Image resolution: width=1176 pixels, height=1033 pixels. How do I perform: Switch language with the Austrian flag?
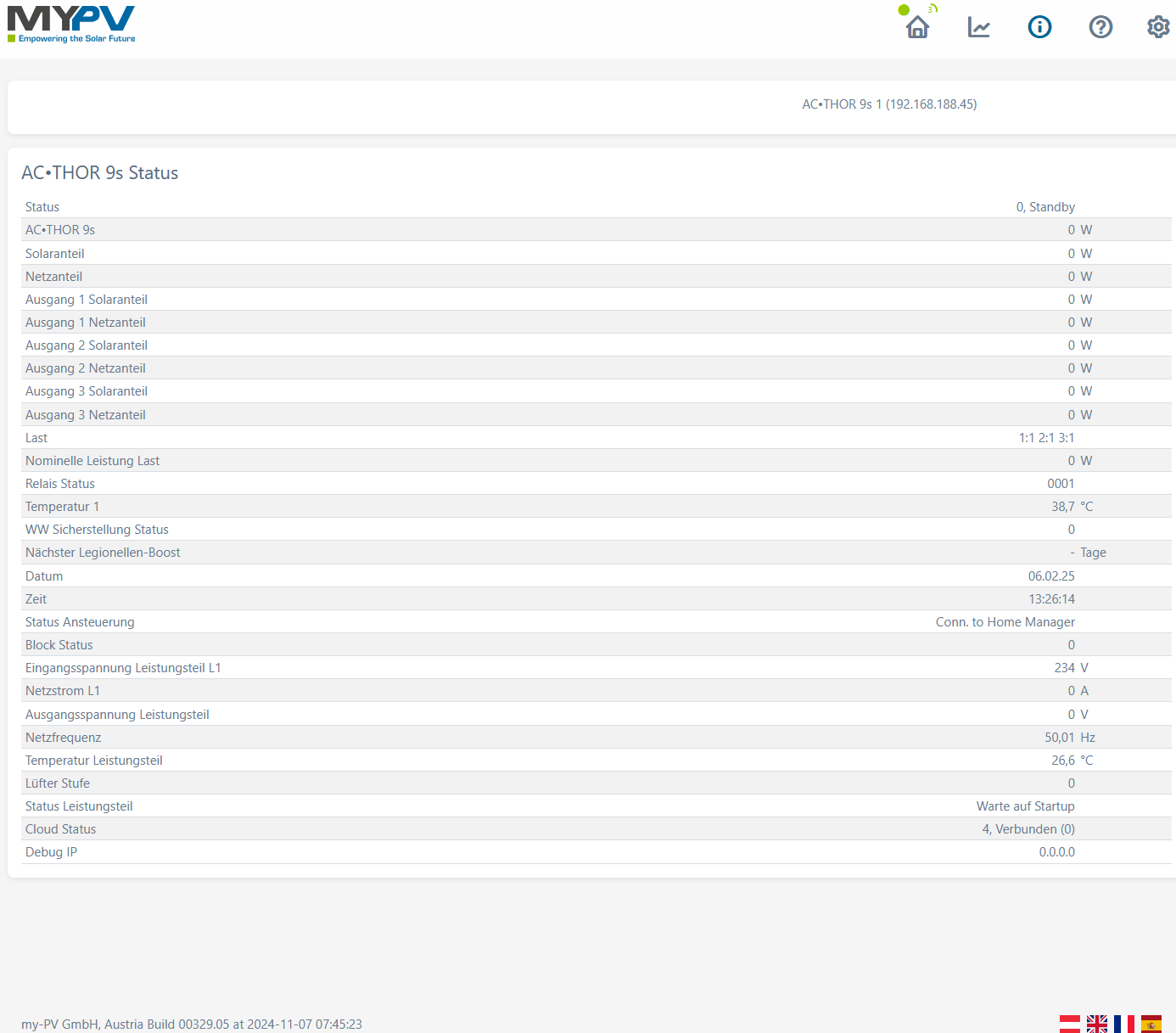click(x=1070, y=1024)
